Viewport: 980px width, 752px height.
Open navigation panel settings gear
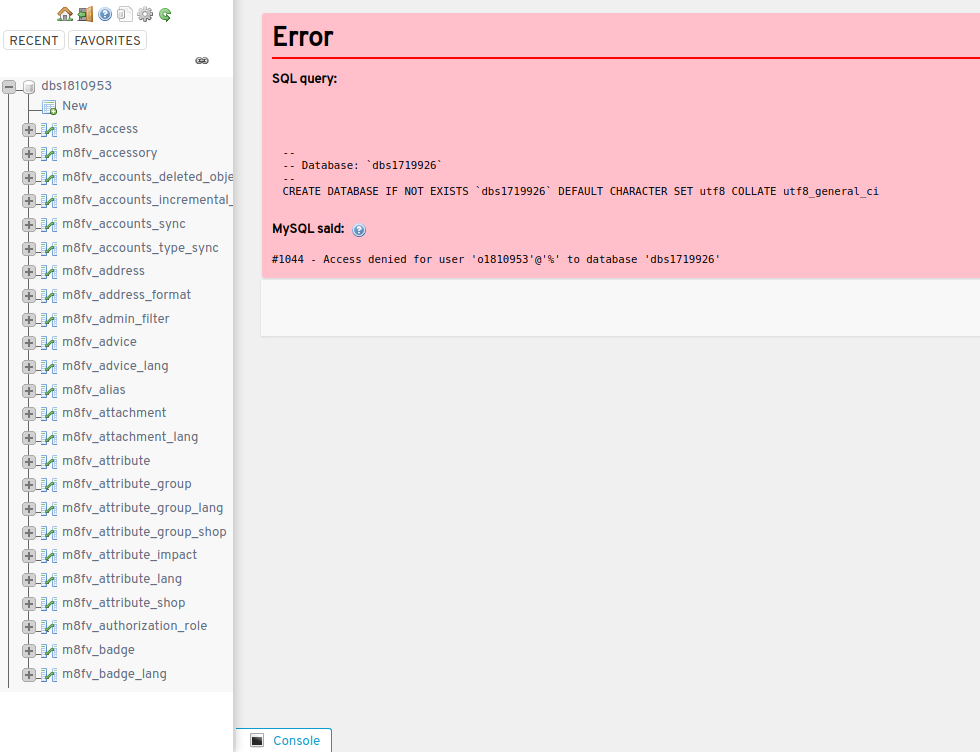point(145,14)
